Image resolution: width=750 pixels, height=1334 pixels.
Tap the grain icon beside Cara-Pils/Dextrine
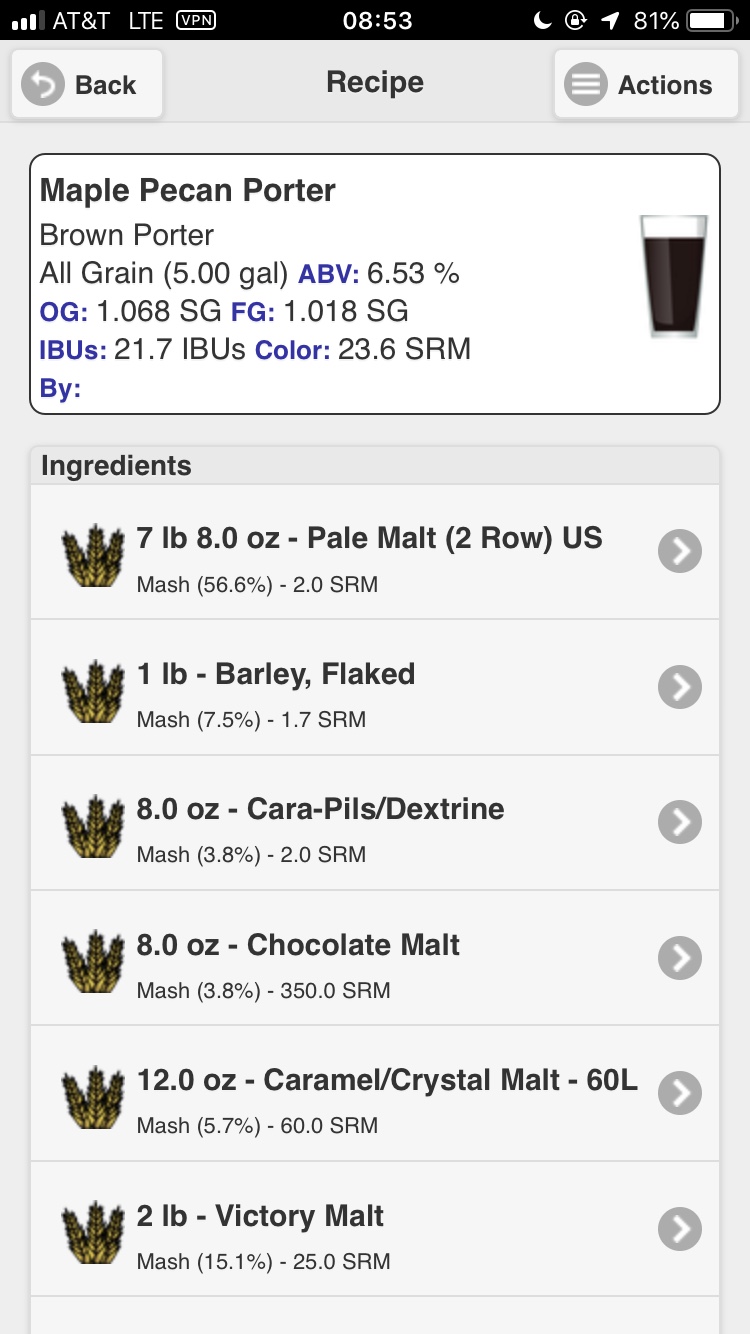pyautogui.click(x=93, y=825)
